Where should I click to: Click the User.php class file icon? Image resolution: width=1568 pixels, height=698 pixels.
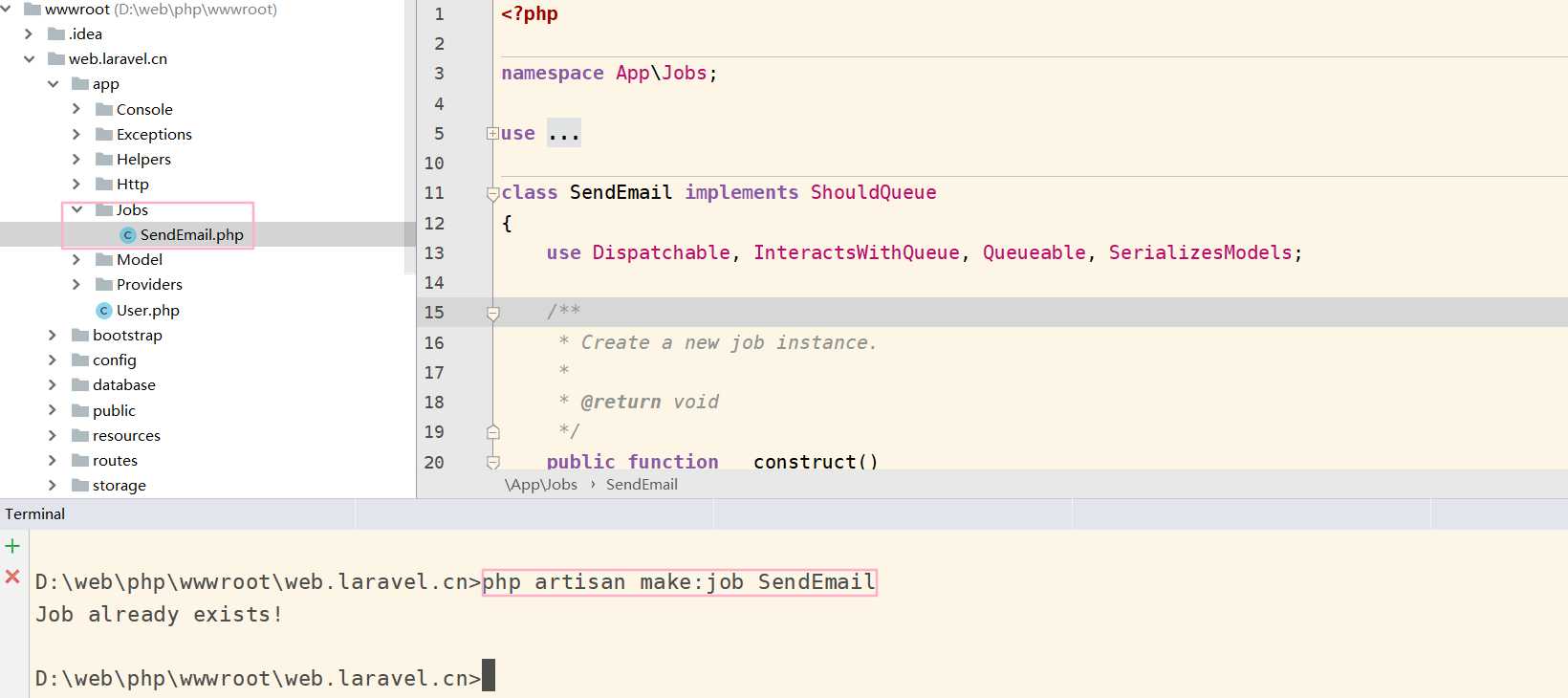point(104,311)
